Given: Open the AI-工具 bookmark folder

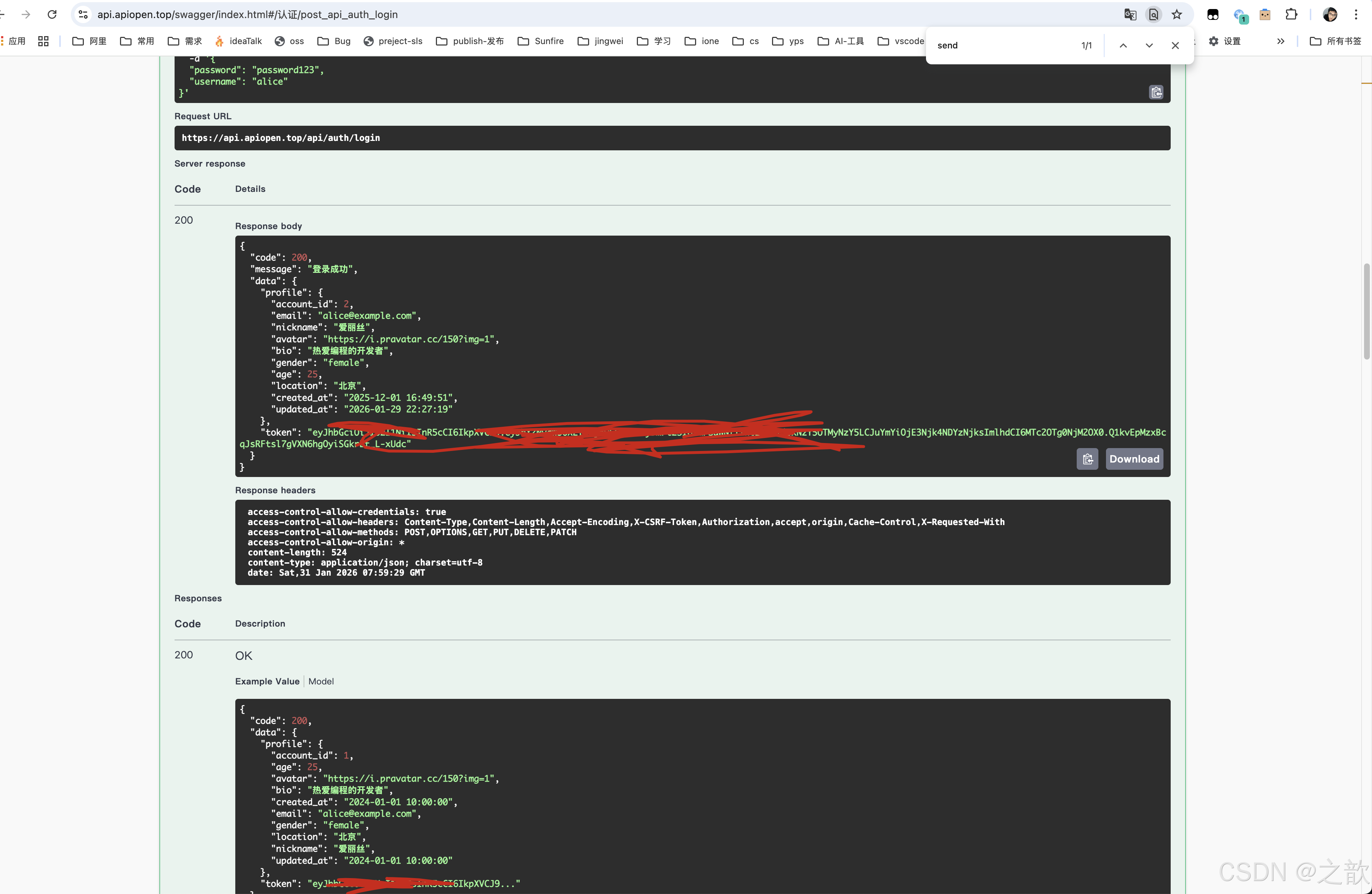Looking at the screenshot, I should pos(841,41).
